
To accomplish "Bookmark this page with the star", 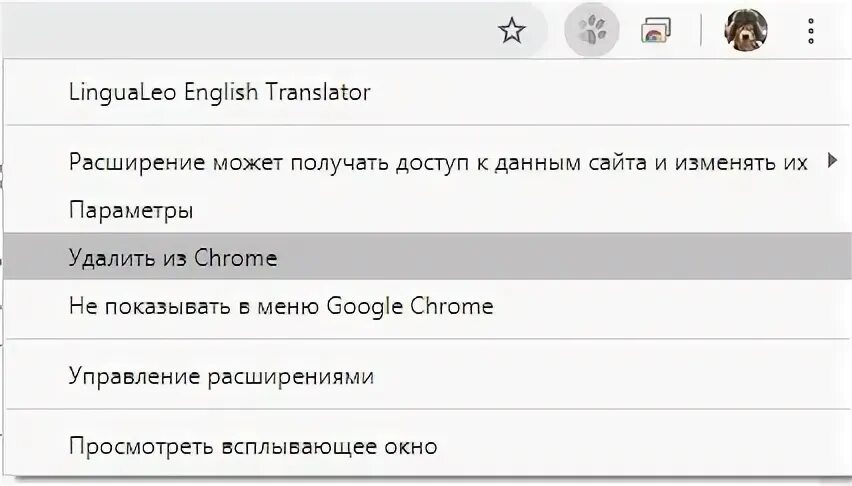I will tap(512, 31).
